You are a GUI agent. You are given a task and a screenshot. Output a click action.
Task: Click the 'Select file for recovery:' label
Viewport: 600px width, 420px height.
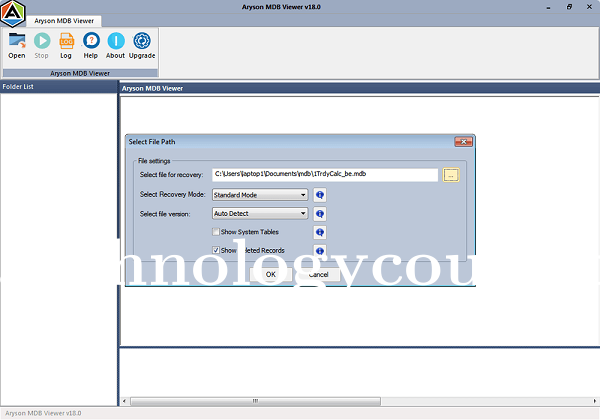click(171, 175)
